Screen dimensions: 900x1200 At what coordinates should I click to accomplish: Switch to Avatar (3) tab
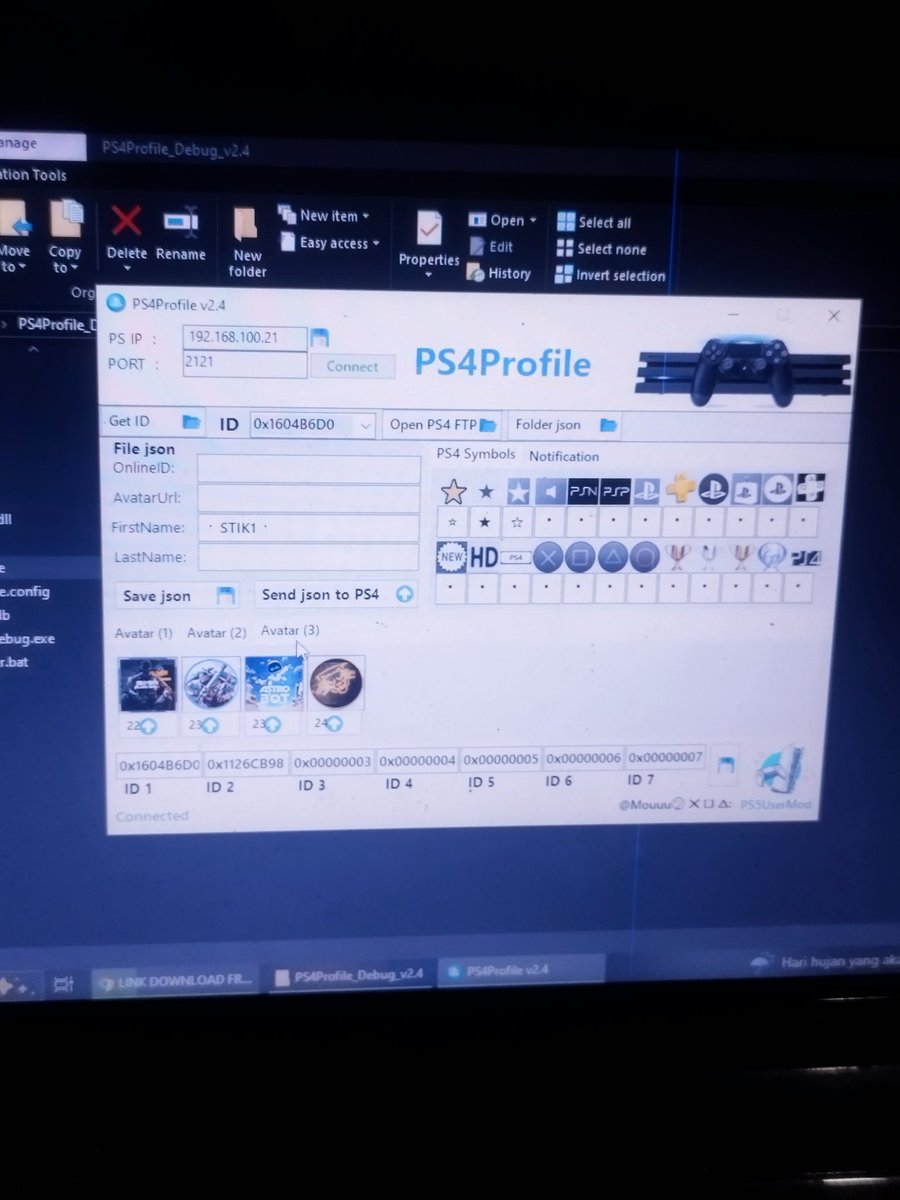(290, 631)
